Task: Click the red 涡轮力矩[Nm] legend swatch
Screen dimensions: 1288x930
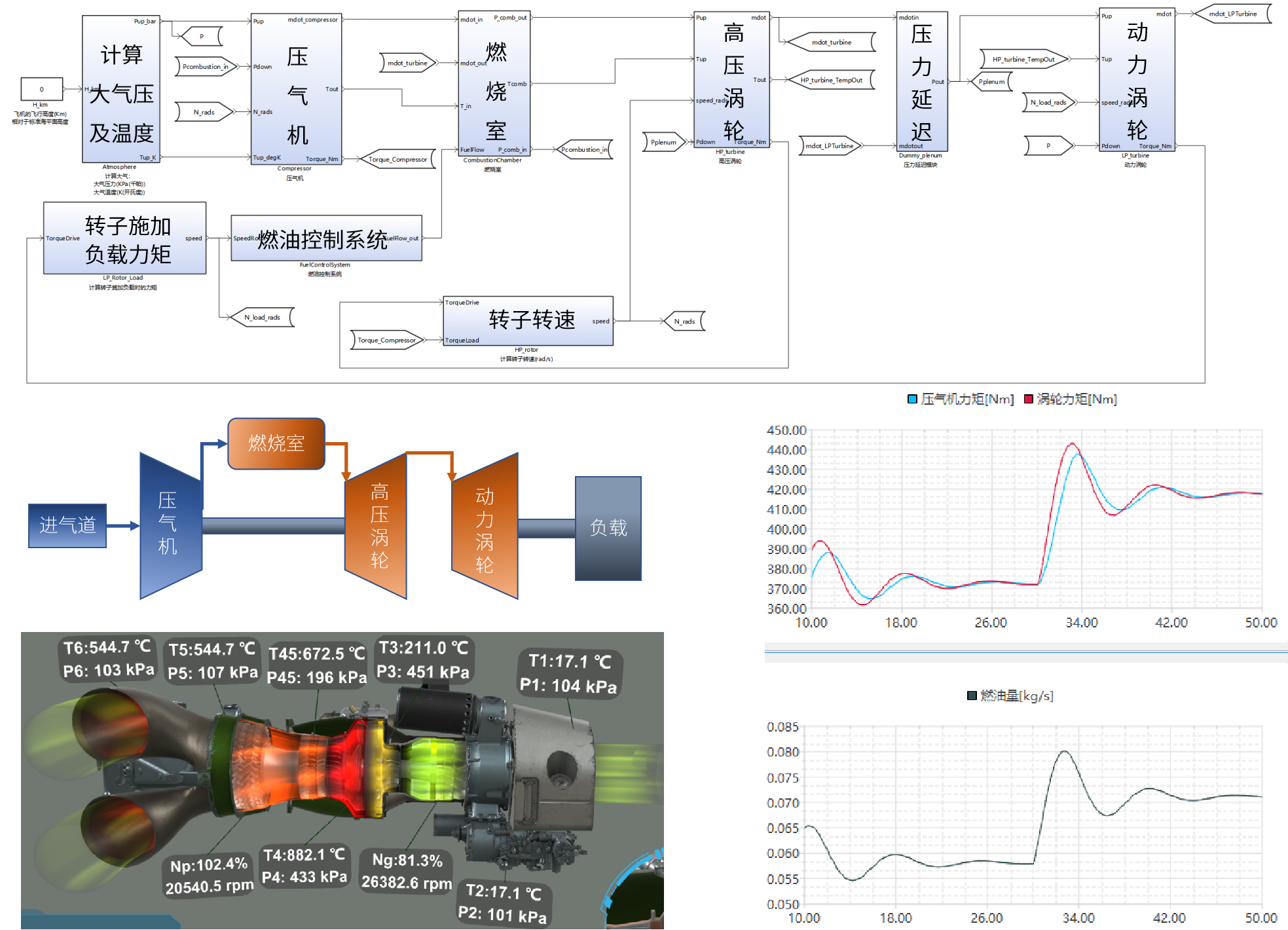Action: point(1028,399)
